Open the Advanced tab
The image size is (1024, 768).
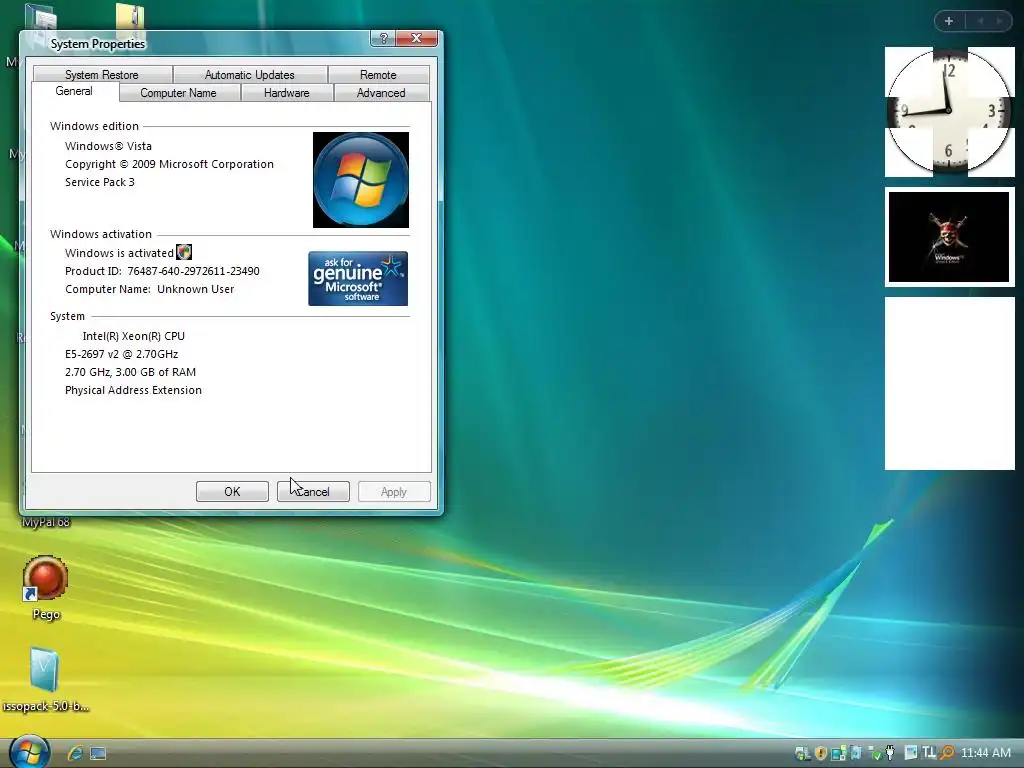coord(381,93)
